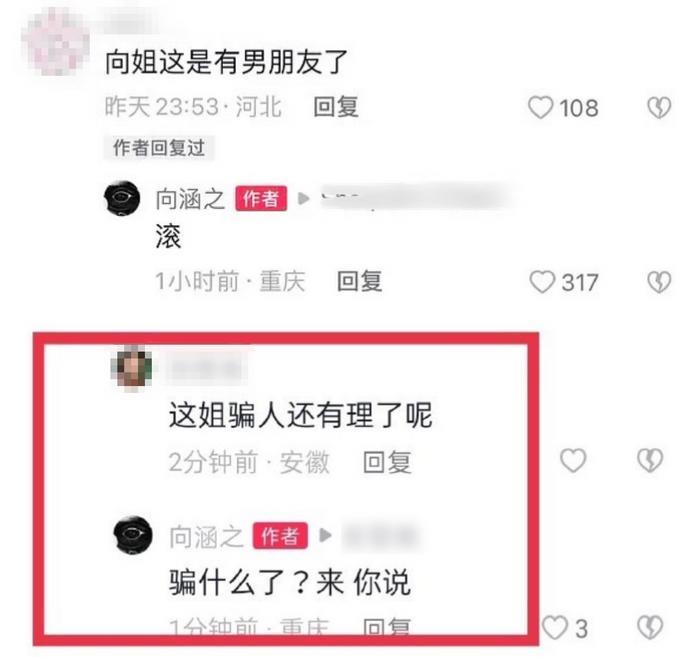Like the 骗什么了？来 你说 reply

tap(555, 628)
